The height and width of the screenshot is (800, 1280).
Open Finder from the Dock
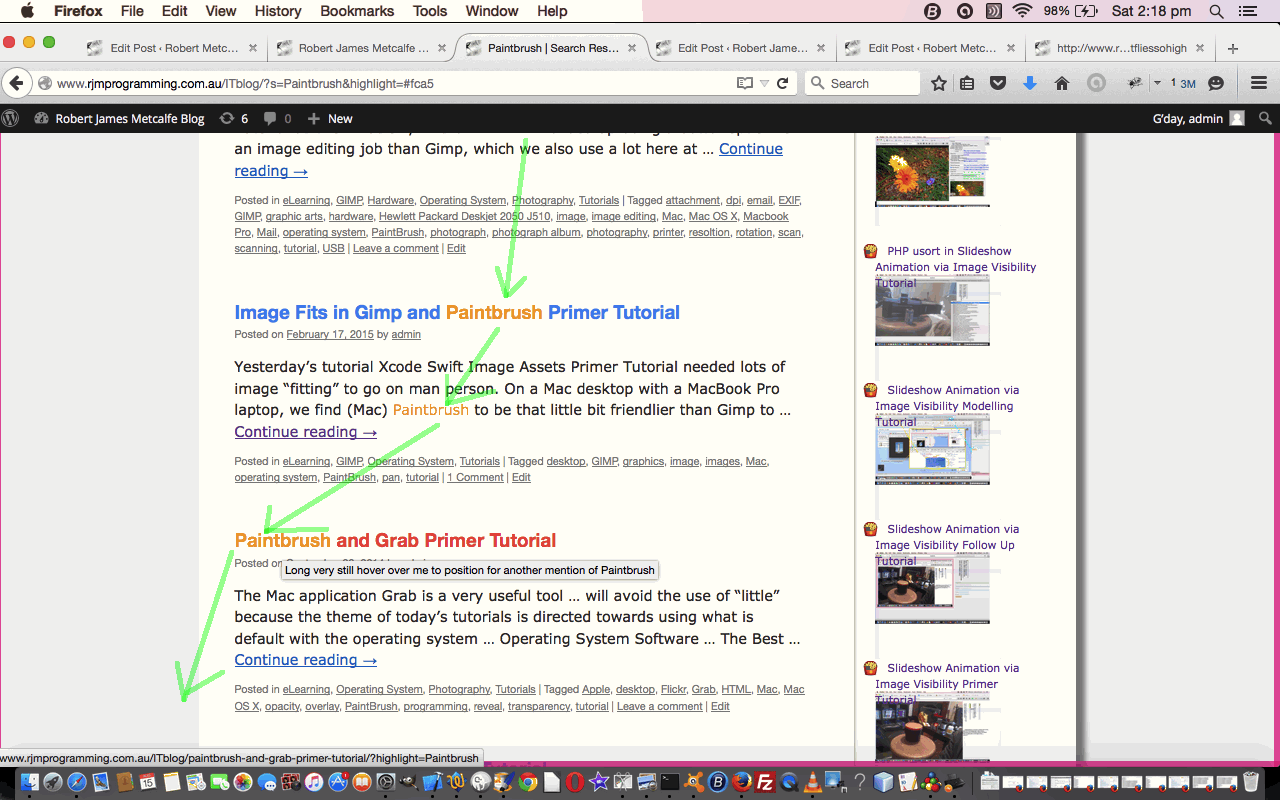[x=29, y=782]
